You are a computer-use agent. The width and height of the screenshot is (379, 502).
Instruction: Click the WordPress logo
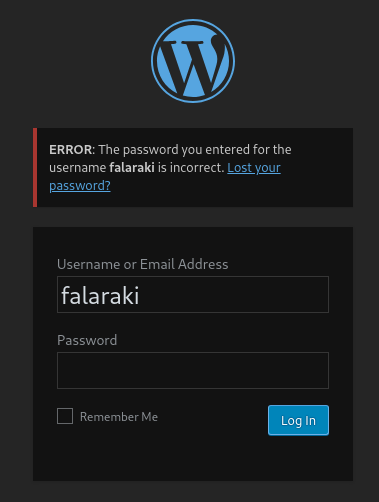193,61
